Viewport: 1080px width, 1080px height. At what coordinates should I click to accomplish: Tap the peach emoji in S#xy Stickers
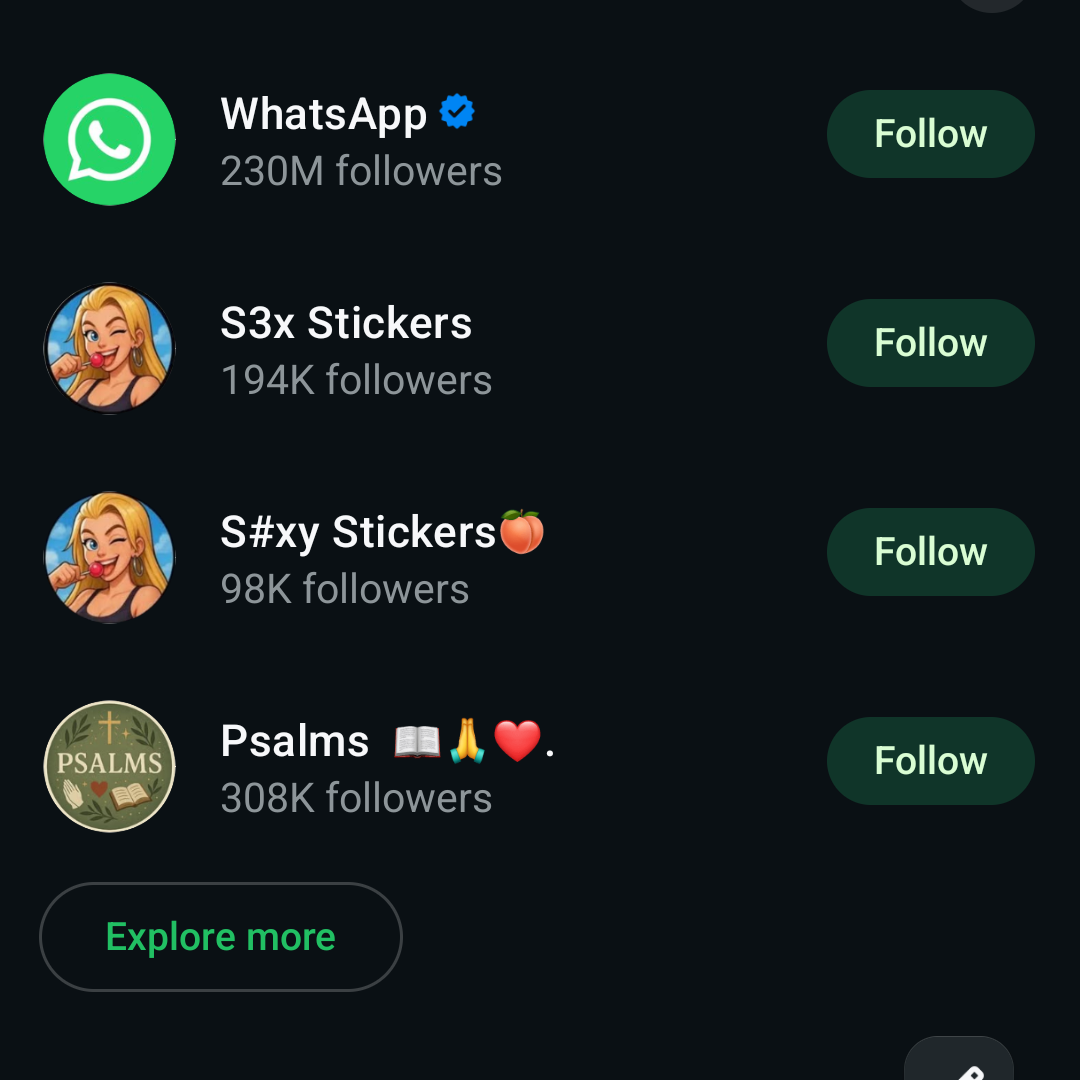521,531
